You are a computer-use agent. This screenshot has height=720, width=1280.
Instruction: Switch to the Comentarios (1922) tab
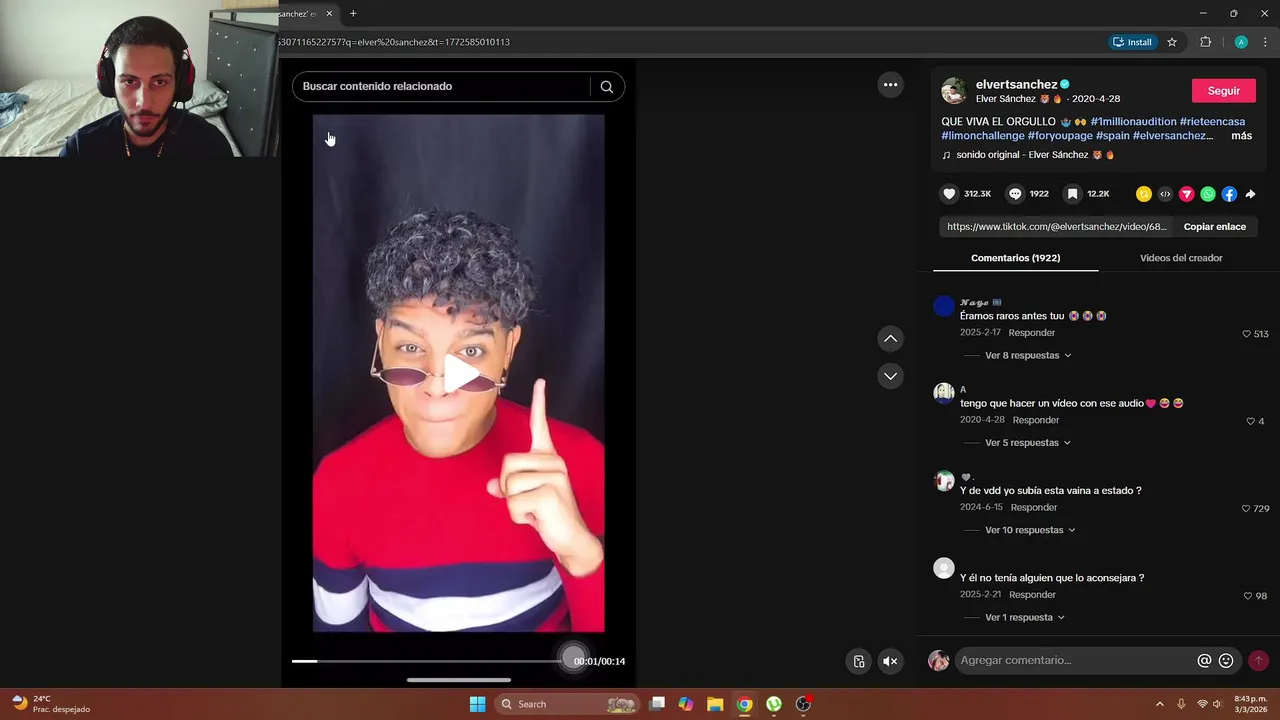[x=1015, y=258]
